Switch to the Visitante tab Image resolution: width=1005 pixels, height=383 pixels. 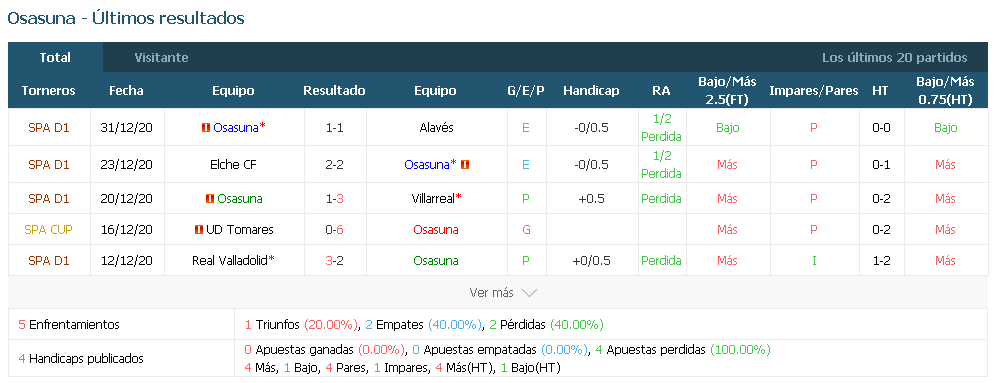pos(162,57)
